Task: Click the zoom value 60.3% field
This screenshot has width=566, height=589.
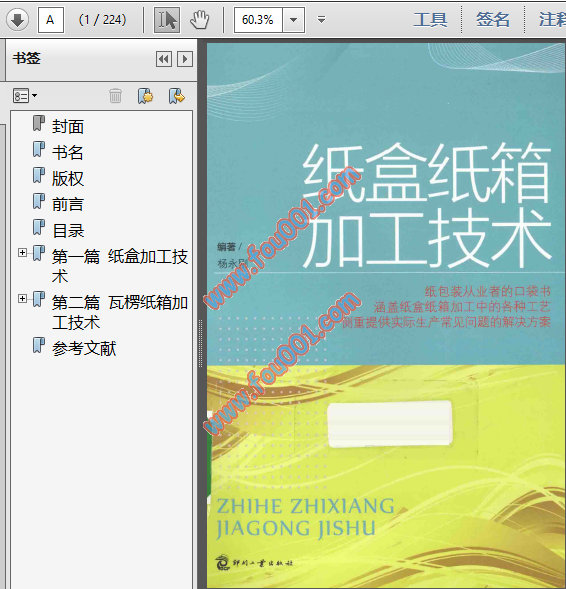Action: point(258,20)
